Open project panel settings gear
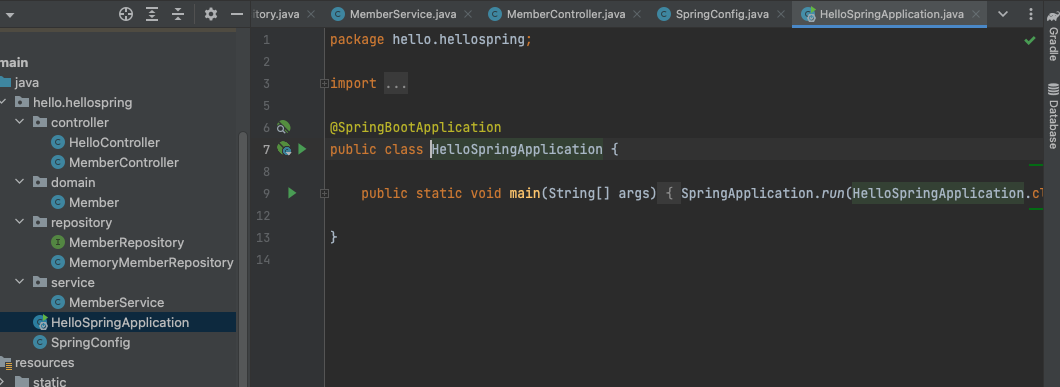Image resolution: width=1060 pixels, height=387 pixels. (x=211, y=14)
